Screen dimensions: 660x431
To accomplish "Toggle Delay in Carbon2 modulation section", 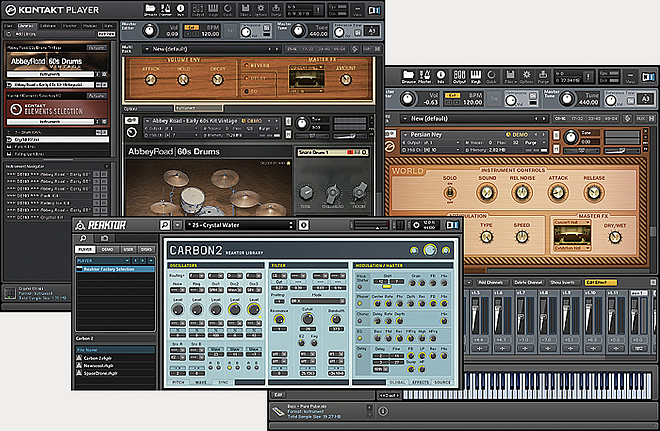I will point(360,356).
